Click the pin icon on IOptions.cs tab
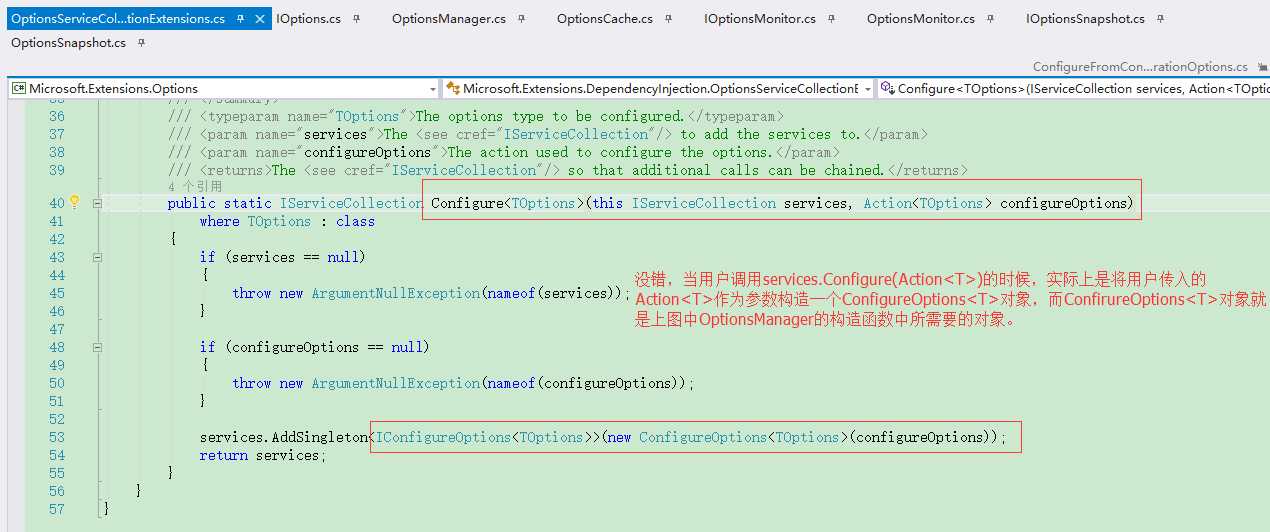Image resolution: width=1270 pixels, height=532 pixels. 358,19
